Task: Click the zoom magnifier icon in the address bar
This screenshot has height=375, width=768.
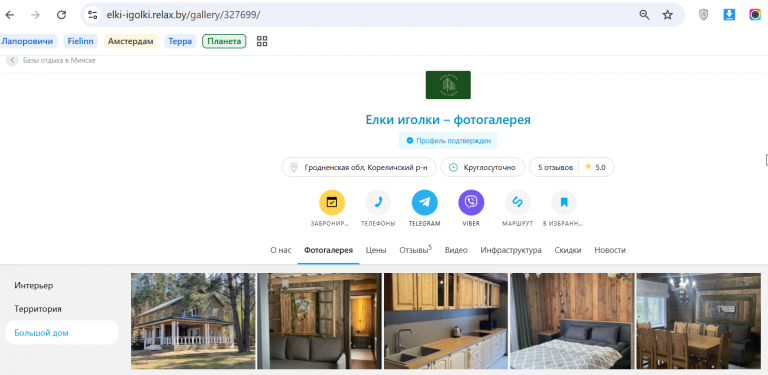Action: tap(644, 15)
